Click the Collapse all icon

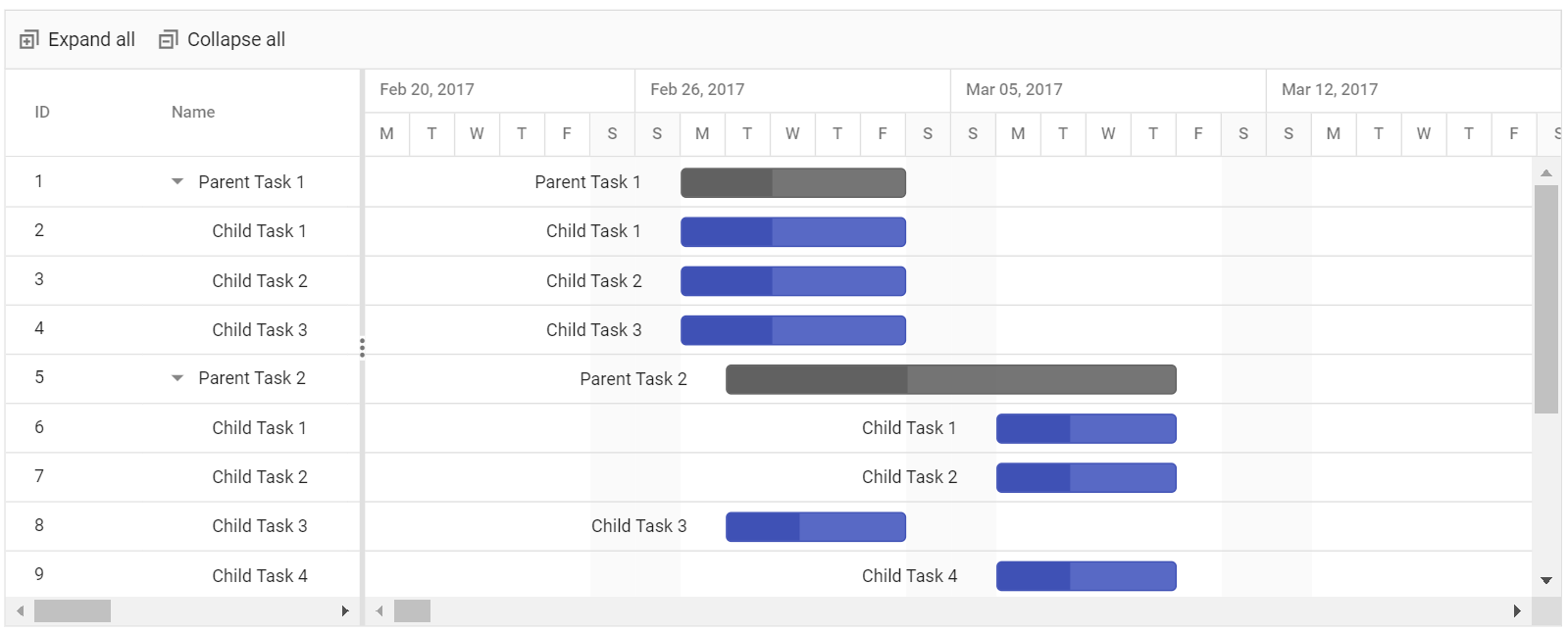point(169,39)
